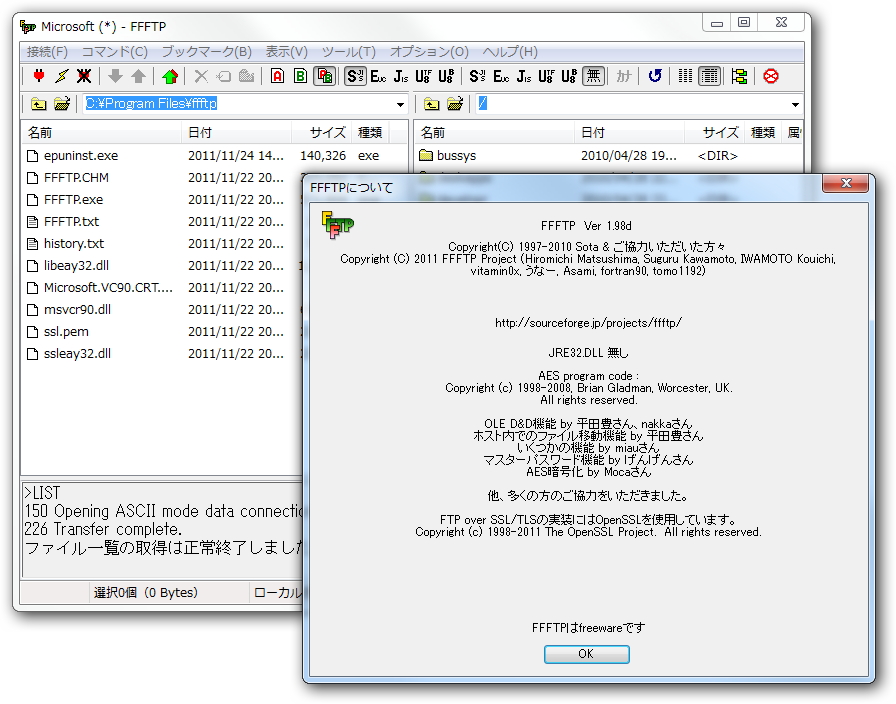Screen dimensions: 896x704
Task: Start mirror upload with the green arrow icon
Action: click(168, 76)
